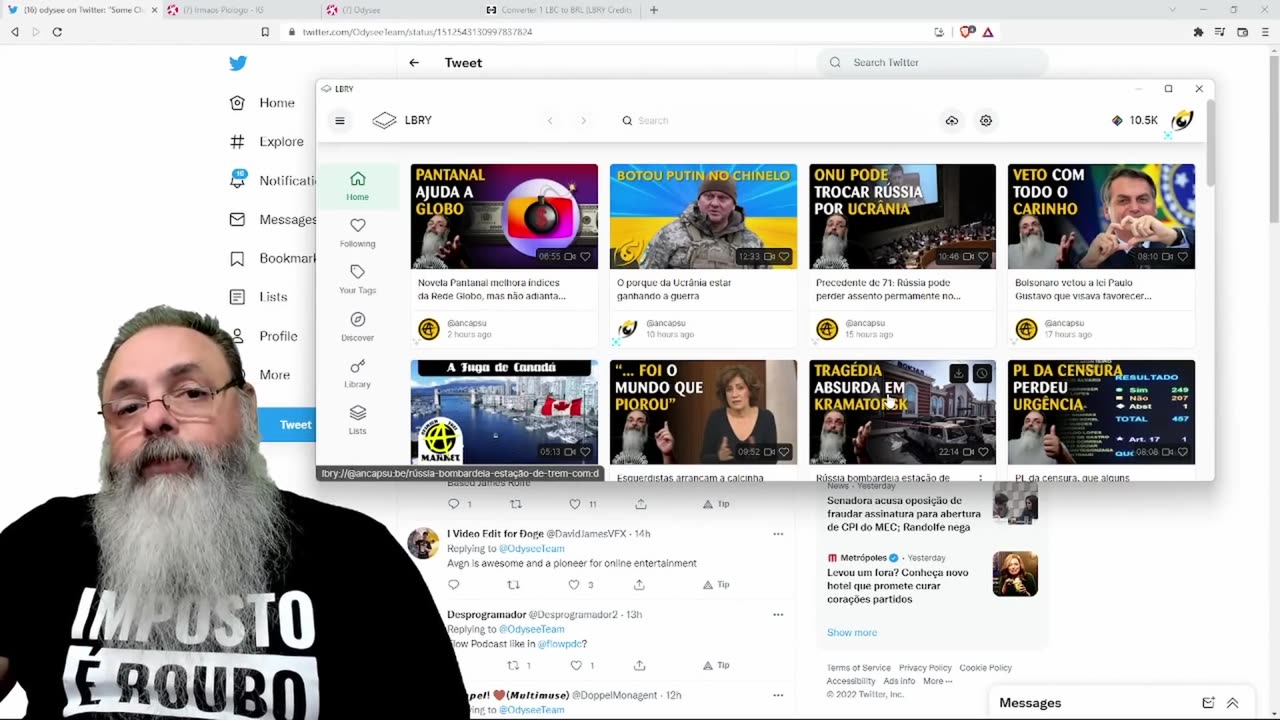Open Your Tags in LBRY sidebar

point(357,279)
